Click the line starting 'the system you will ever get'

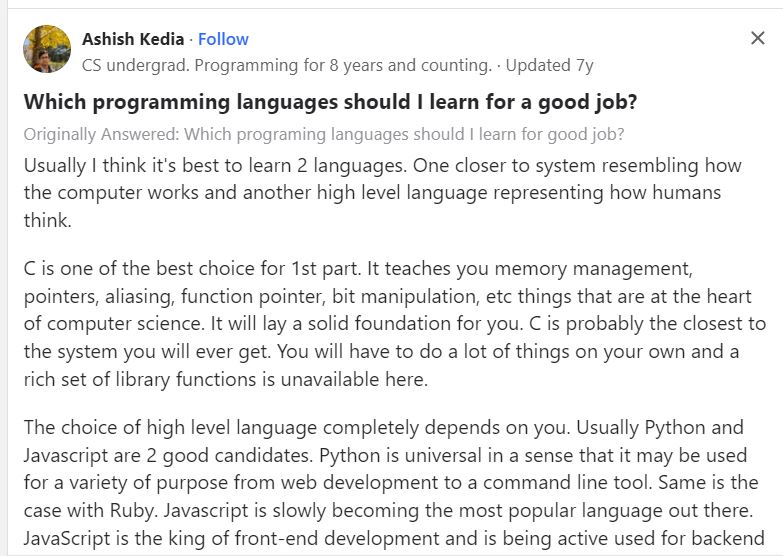coord(381,352)
